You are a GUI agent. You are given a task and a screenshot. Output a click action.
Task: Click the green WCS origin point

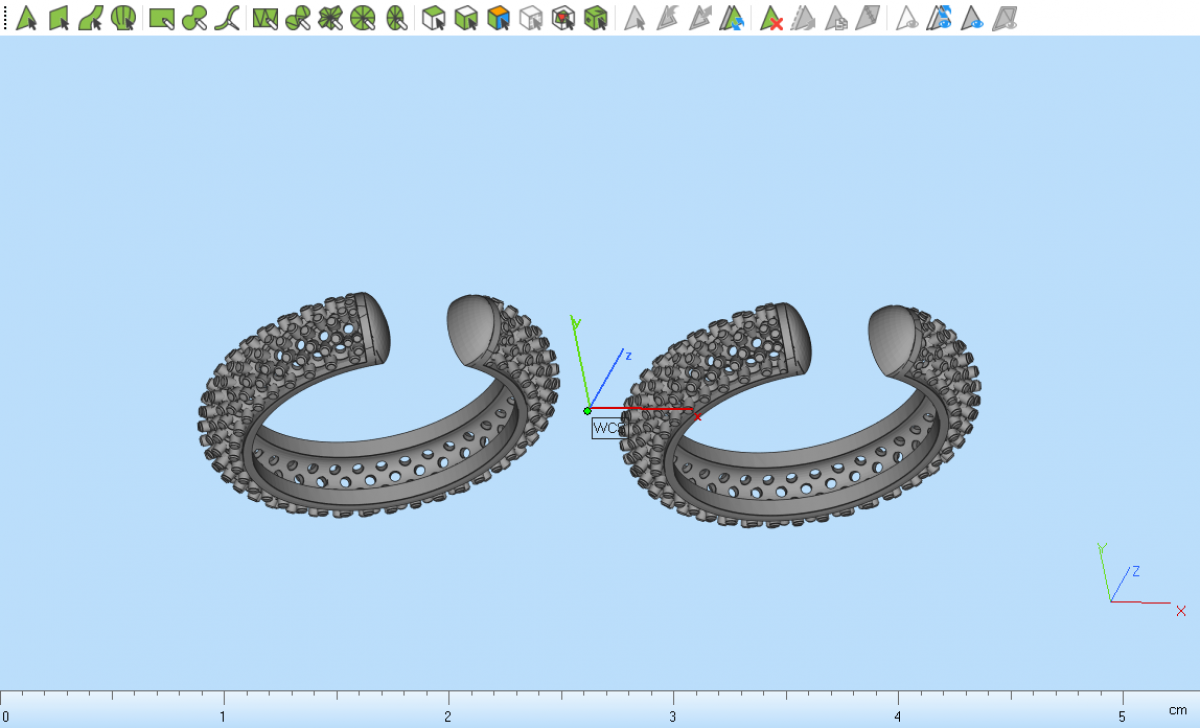click(587, 410)
